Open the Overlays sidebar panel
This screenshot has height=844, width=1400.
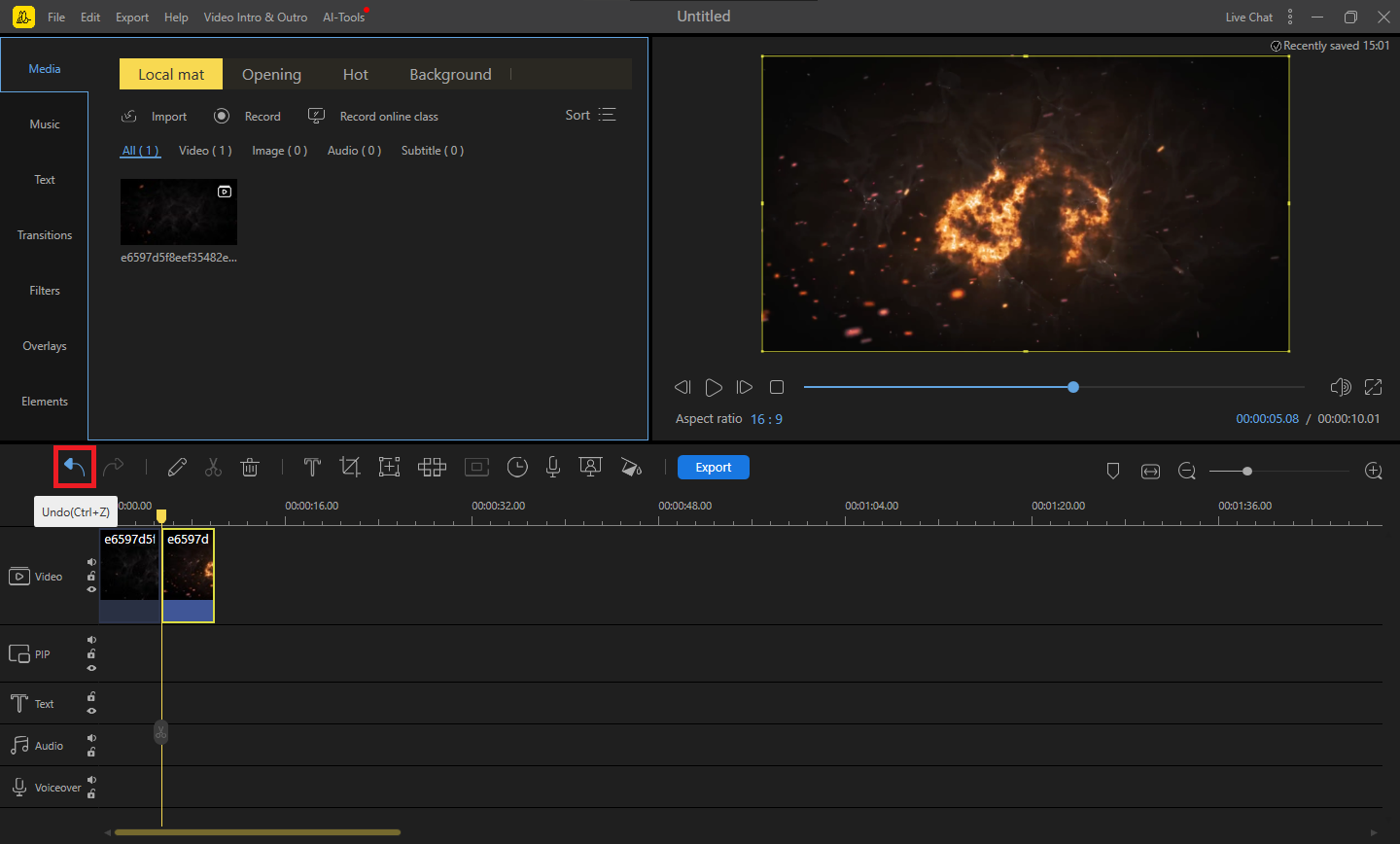pos(45,346)
